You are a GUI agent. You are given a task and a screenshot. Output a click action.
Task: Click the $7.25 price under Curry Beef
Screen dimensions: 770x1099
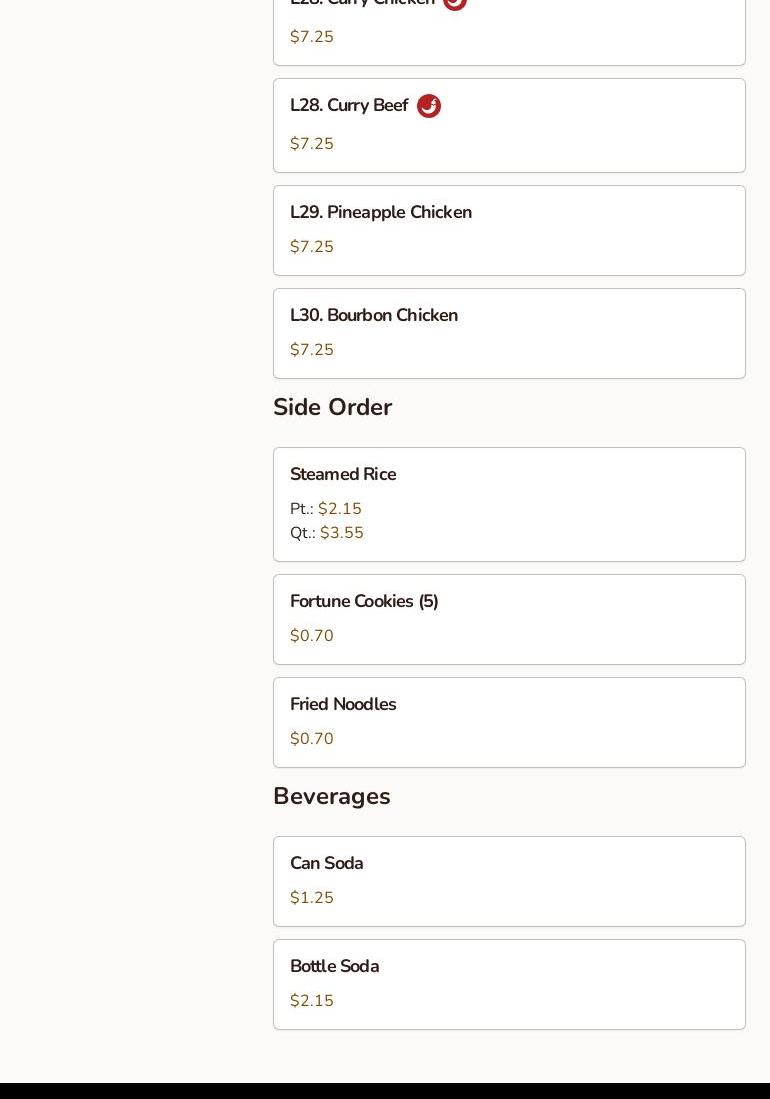312,144
